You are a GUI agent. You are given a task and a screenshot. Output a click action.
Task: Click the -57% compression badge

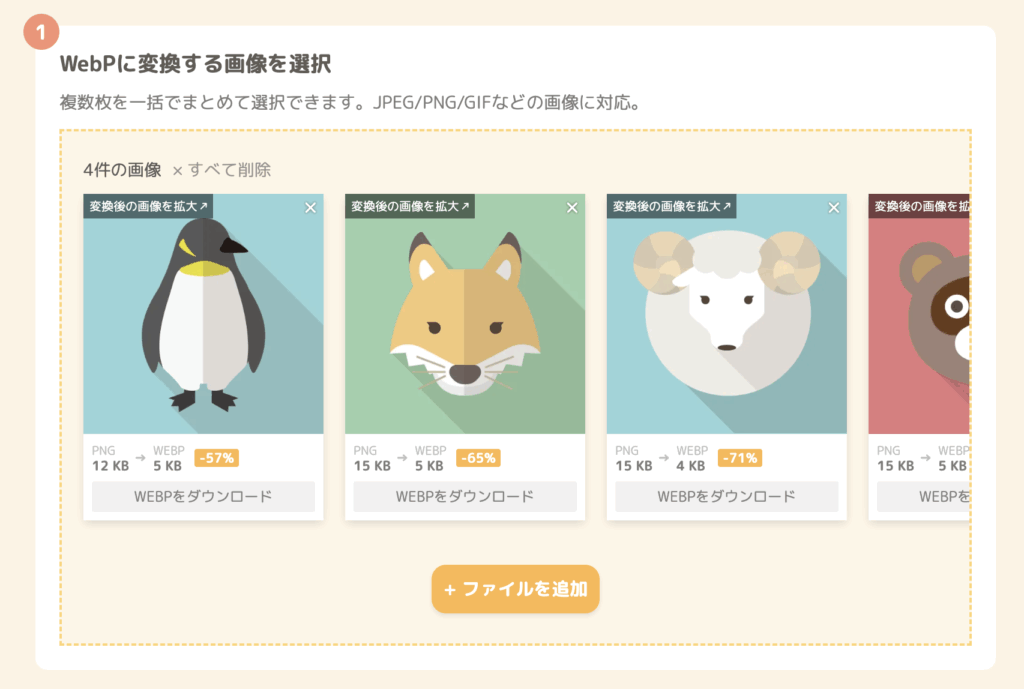[217, 458]
